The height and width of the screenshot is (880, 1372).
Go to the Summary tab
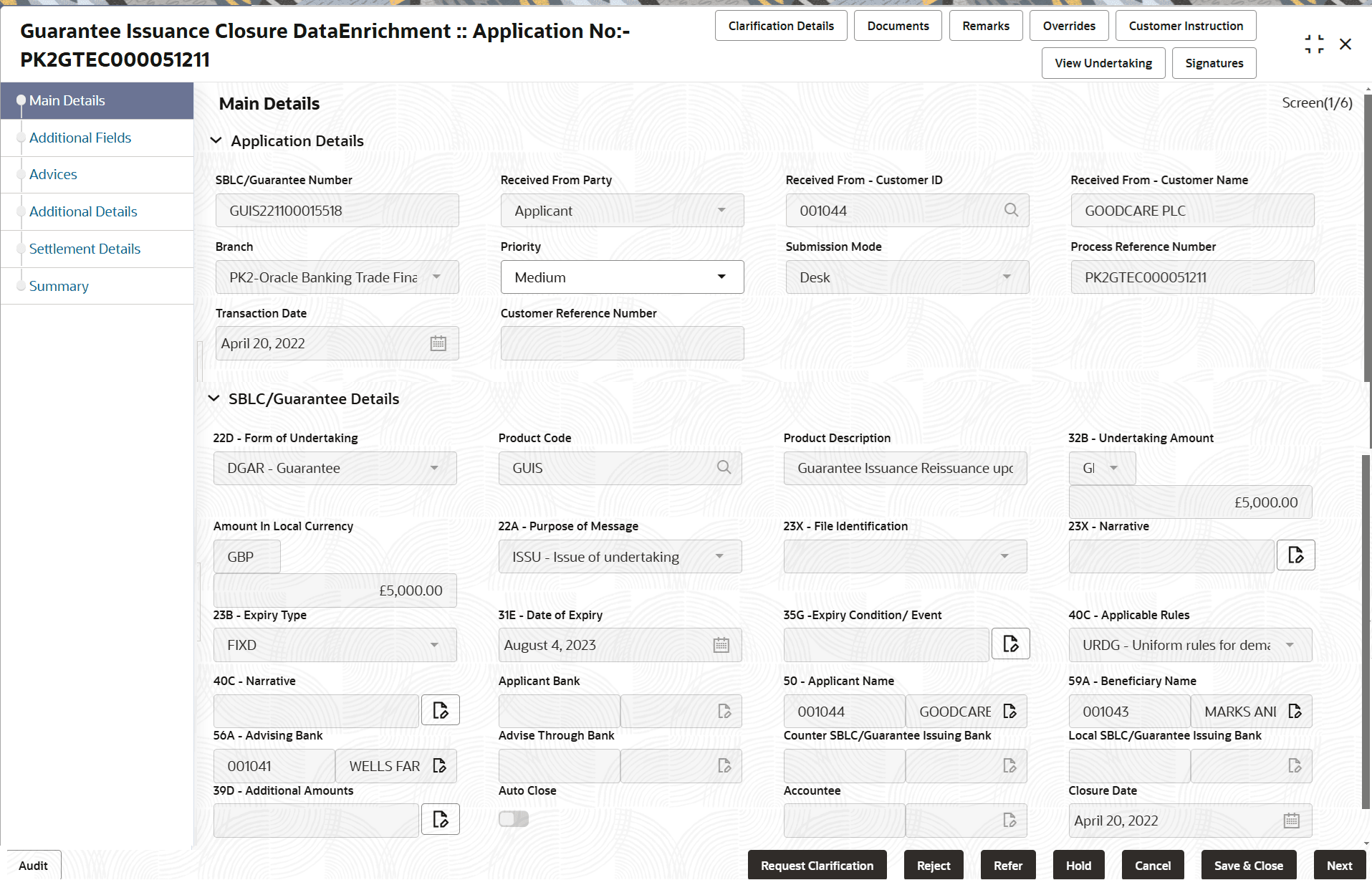pos(59,286)
